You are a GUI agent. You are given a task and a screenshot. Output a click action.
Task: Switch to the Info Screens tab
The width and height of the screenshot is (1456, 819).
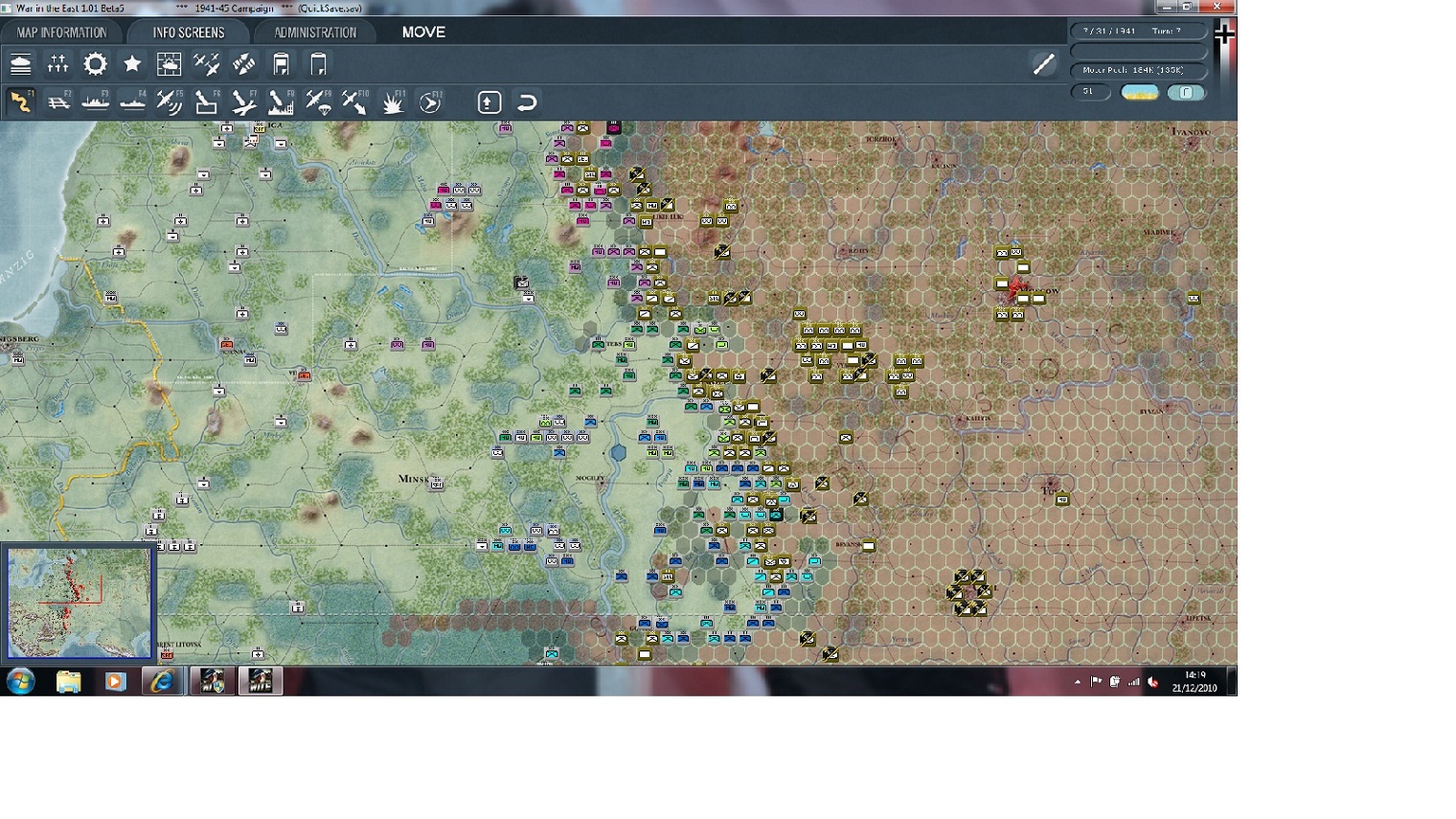(189, 32)
